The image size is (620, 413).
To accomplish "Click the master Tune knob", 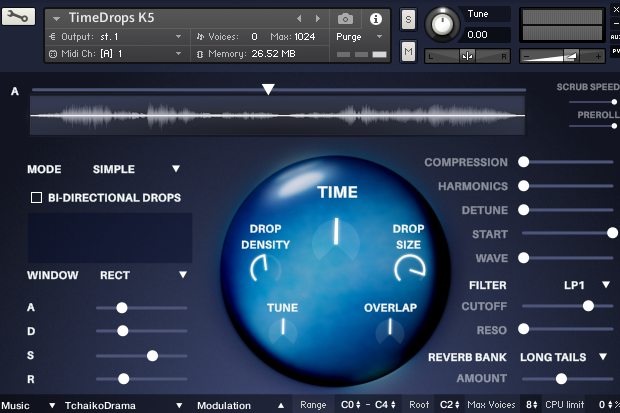I will (x=442, y=24).
